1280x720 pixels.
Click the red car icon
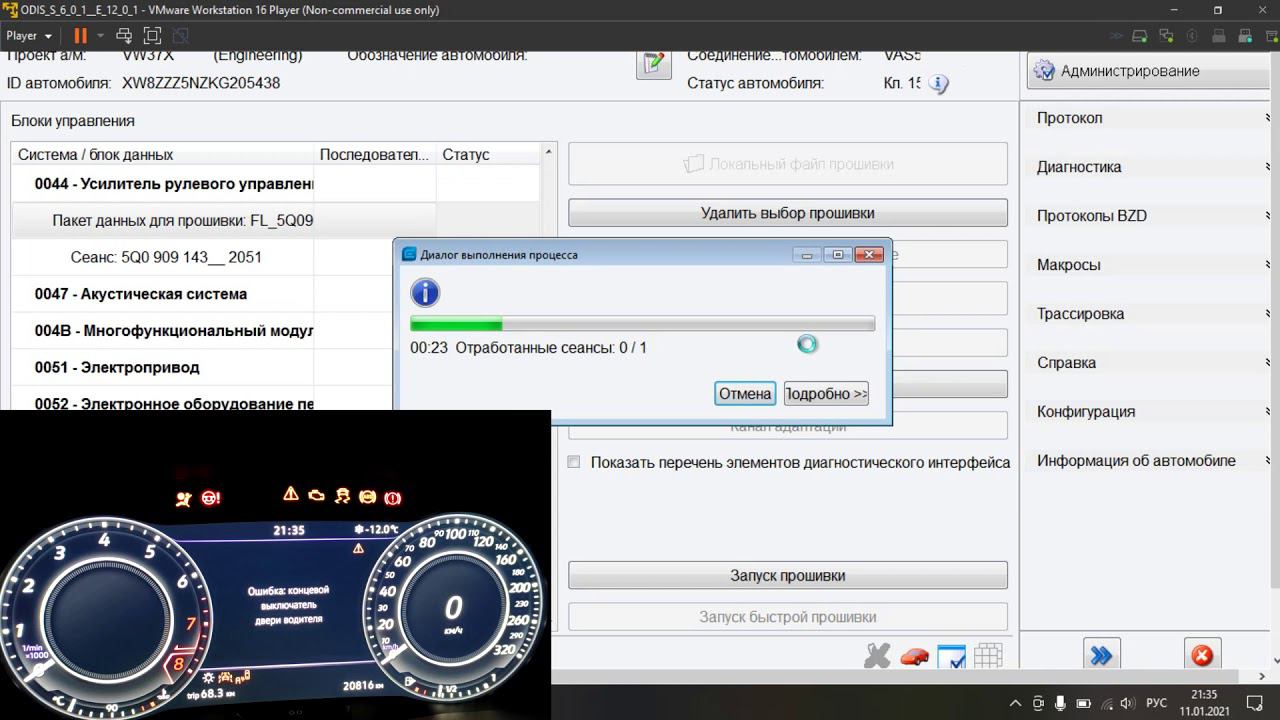(914, 657)
